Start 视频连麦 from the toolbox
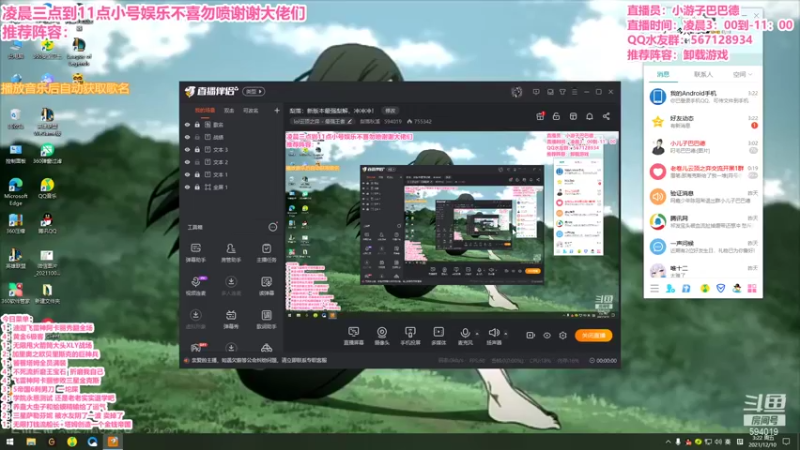The height and width of the screenshot is (450, 800). (196, 286)
